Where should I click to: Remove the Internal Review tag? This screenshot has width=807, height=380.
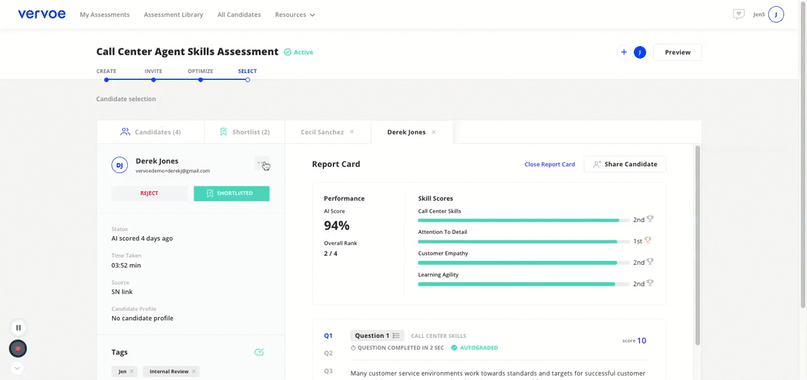[x=194, y=371]
